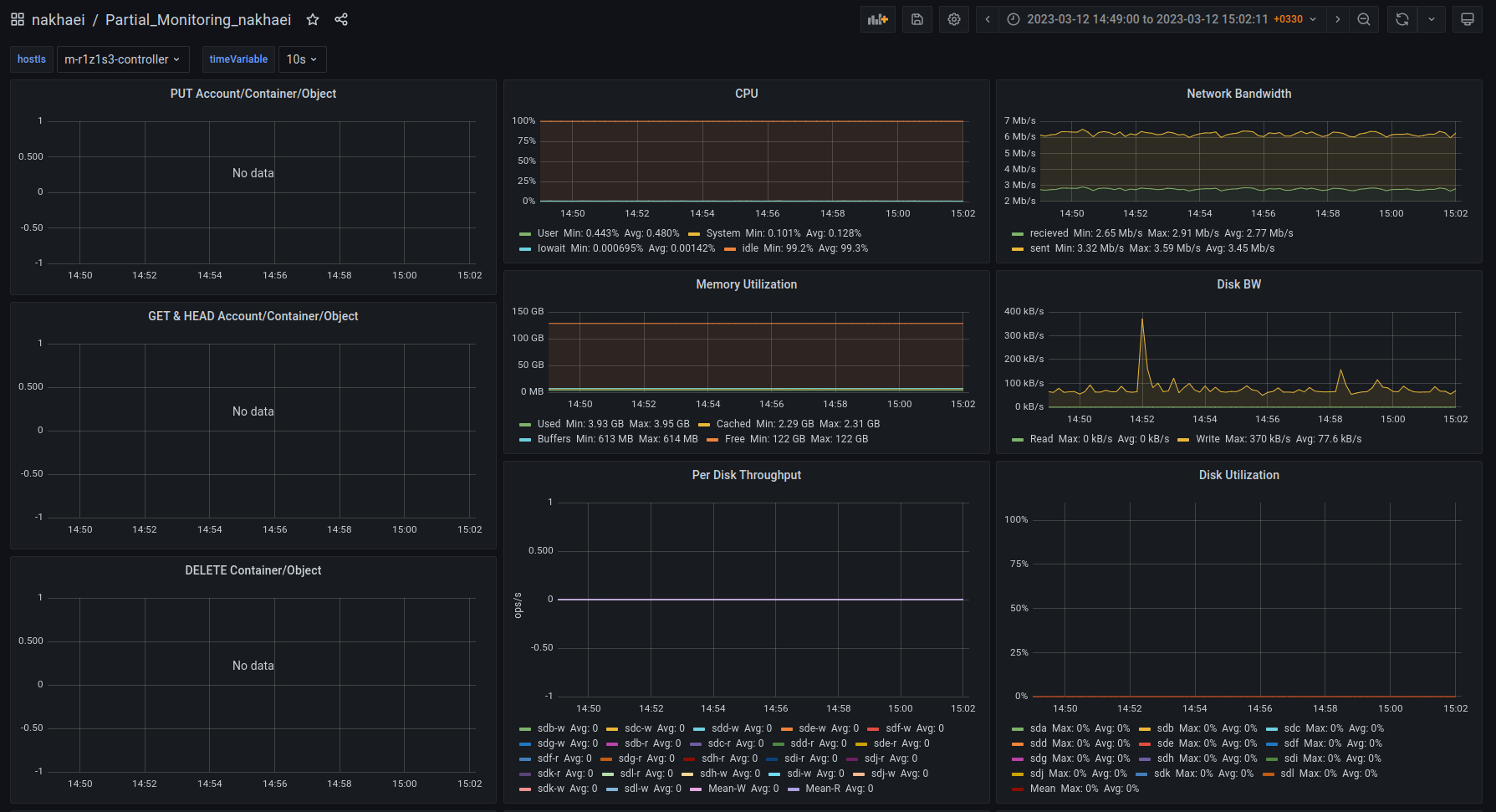1496x812 pixels.
Task: Click the share dashboard icon
Action: pos(341,19)
